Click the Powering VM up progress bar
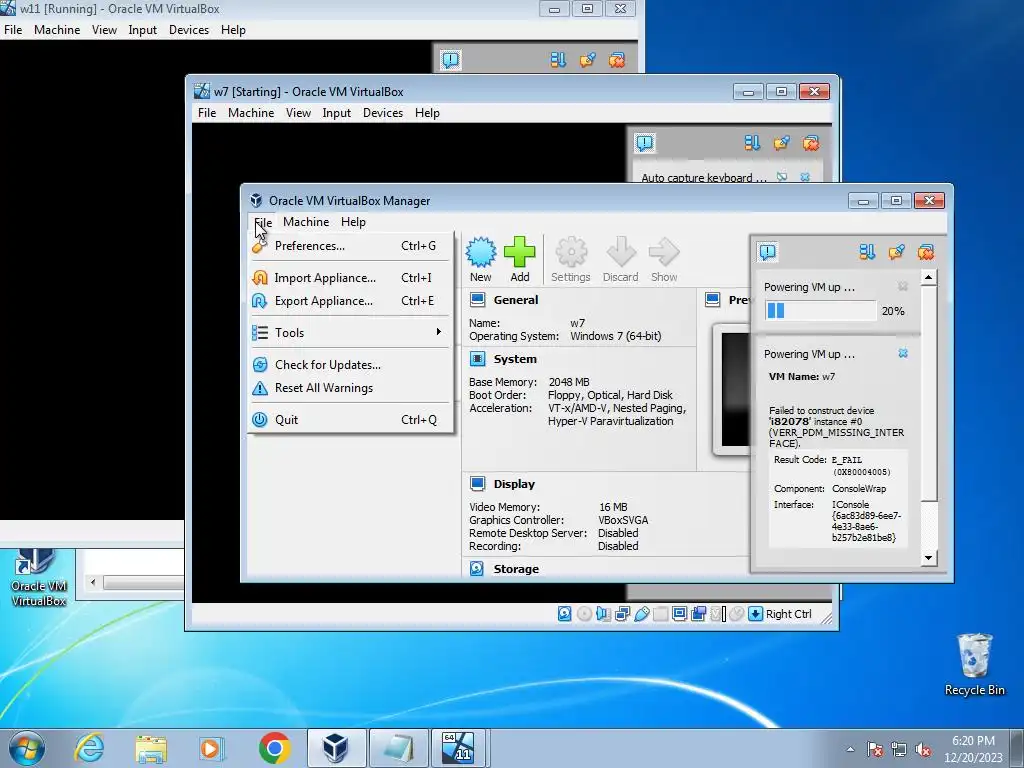This screenshot has width=1024, height=768. click(x=820, y=310)
